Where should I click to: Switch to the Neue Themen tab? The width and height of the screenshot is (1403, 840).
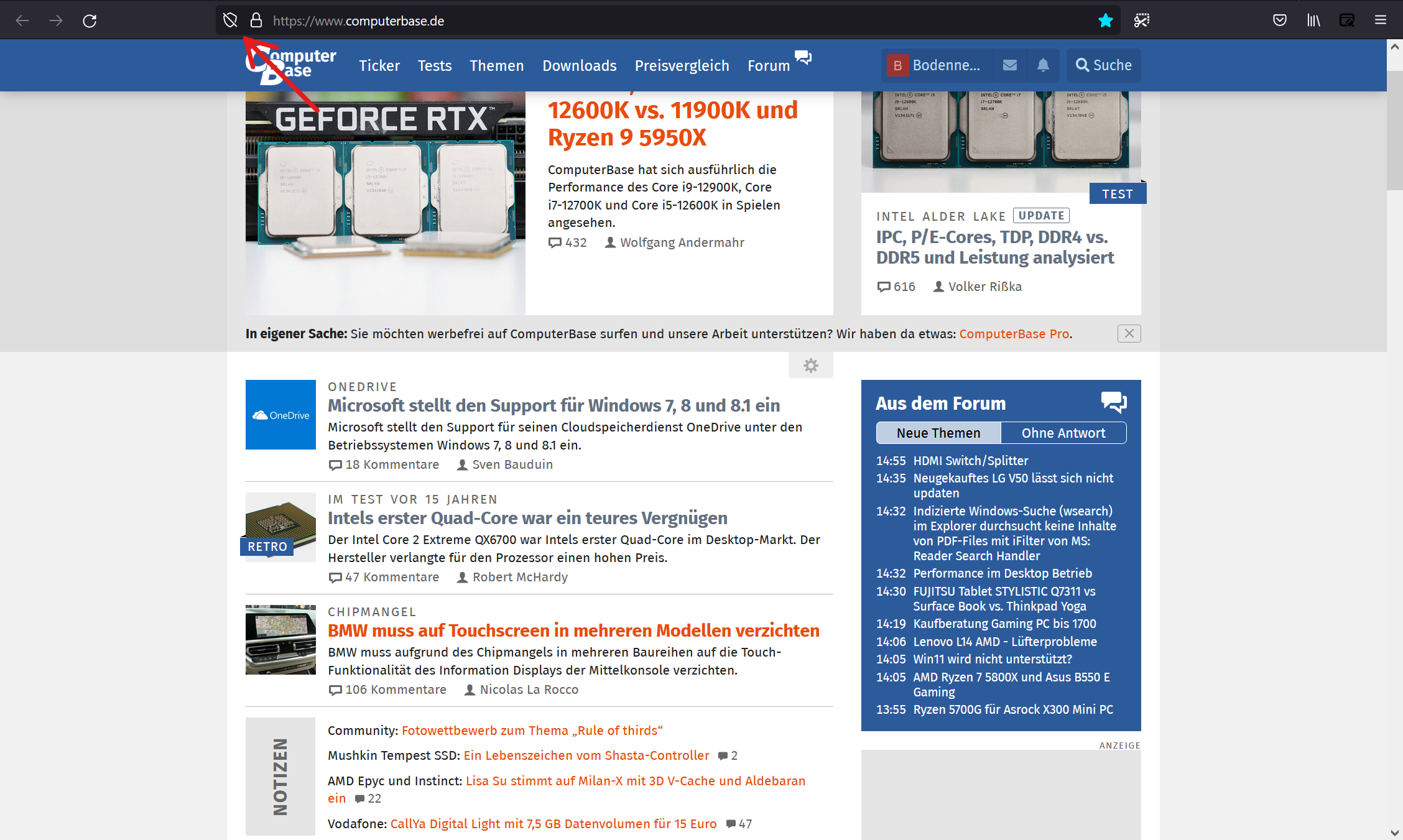[938, 433]
